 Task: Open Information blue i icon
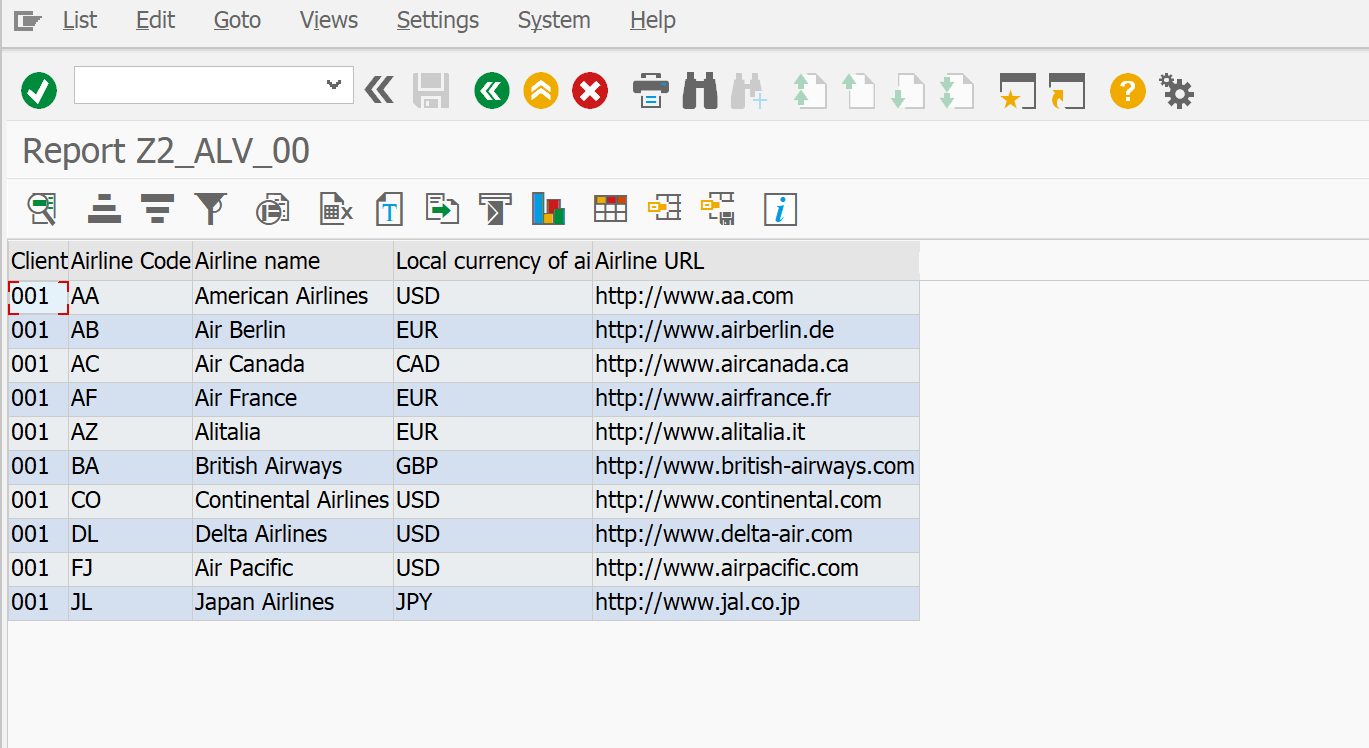coord(780,209)
